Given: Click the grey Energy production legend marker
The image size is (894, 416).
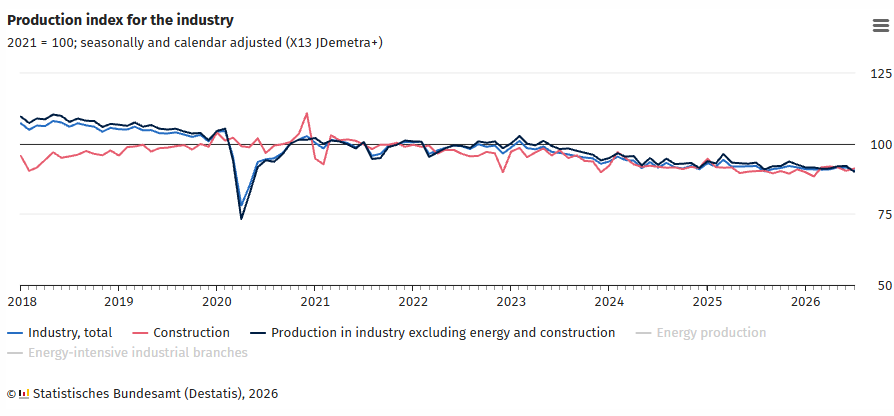Looking at the screenshot, I should click(644, 333).
